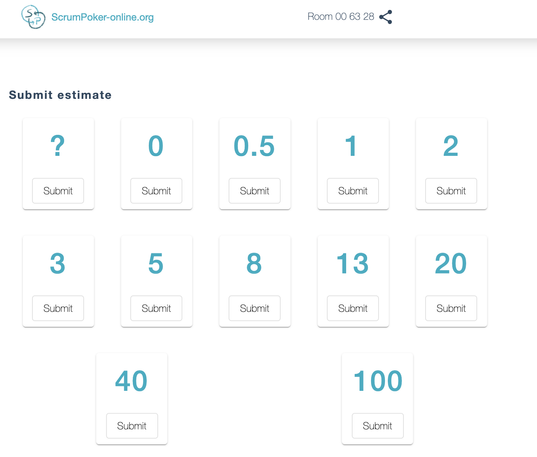Click the 13 card value
This screenshot has width=537, height=457.
[352, 263]
